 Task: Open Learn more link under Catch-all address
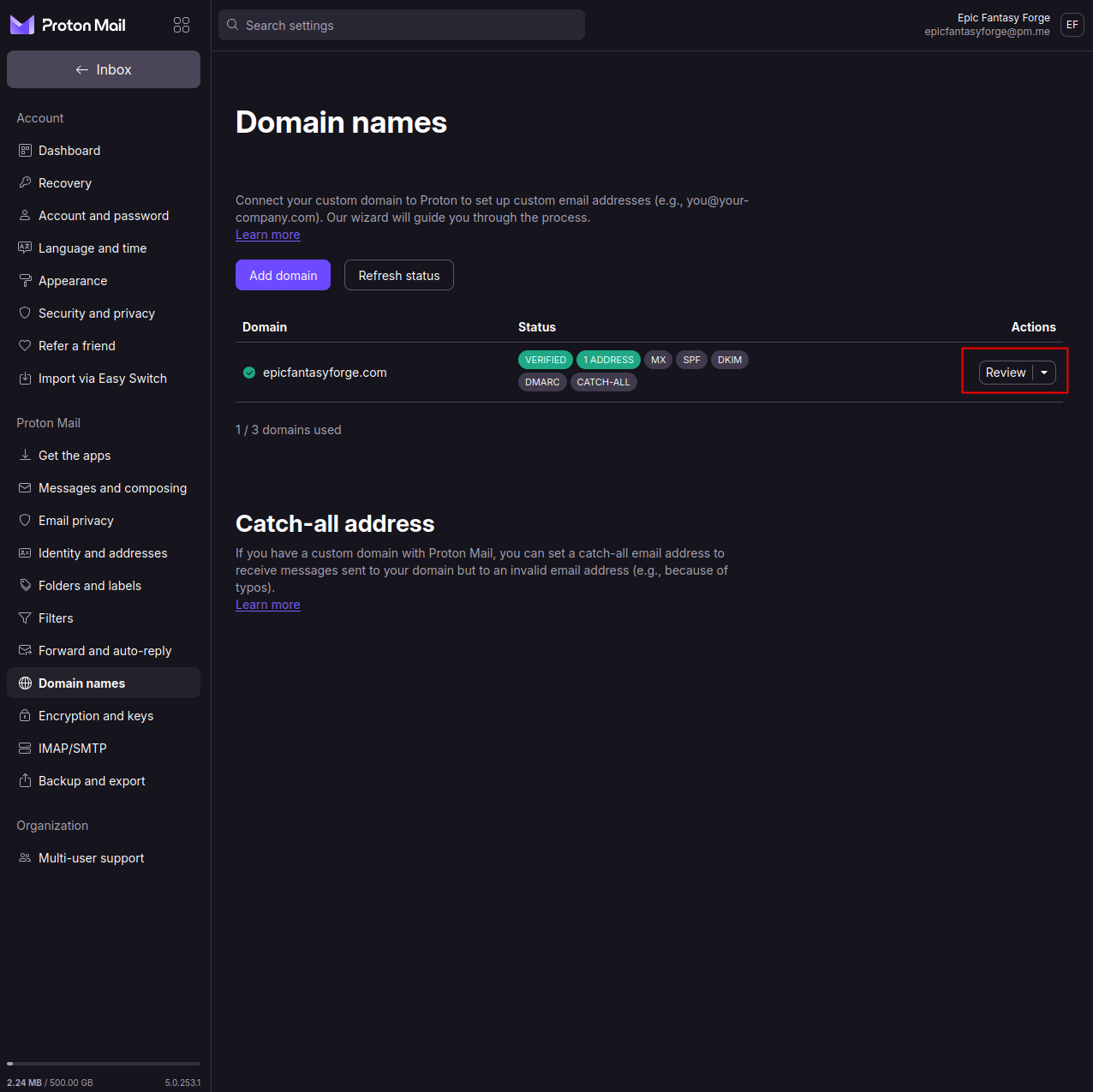tap(268, 605)
